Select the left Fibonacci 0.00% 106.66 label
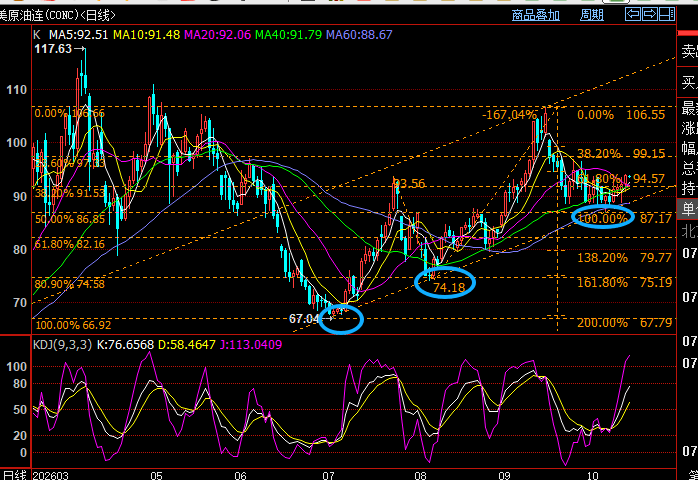Viewport: 698px width, 480px height. point(69,113)
